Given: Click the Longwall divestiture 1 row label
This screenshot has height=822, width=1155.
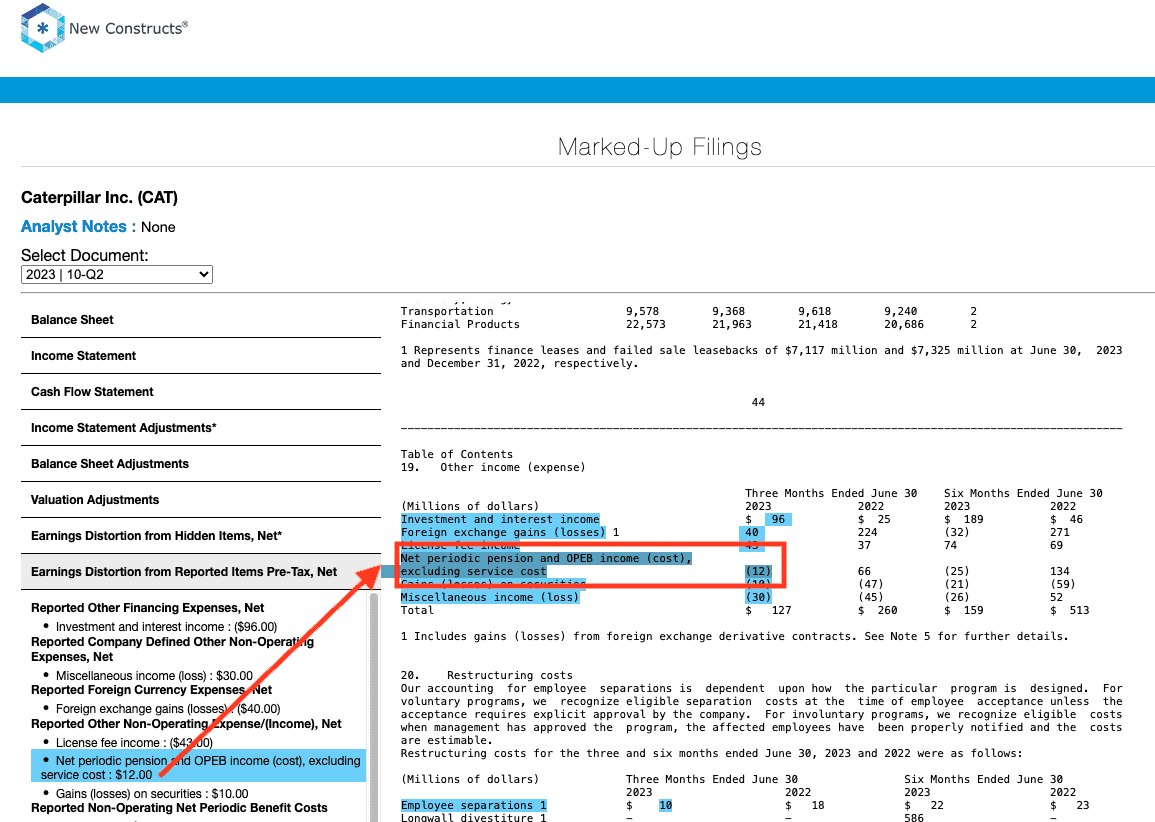Looking at the screenshot, I should point(474,818).
